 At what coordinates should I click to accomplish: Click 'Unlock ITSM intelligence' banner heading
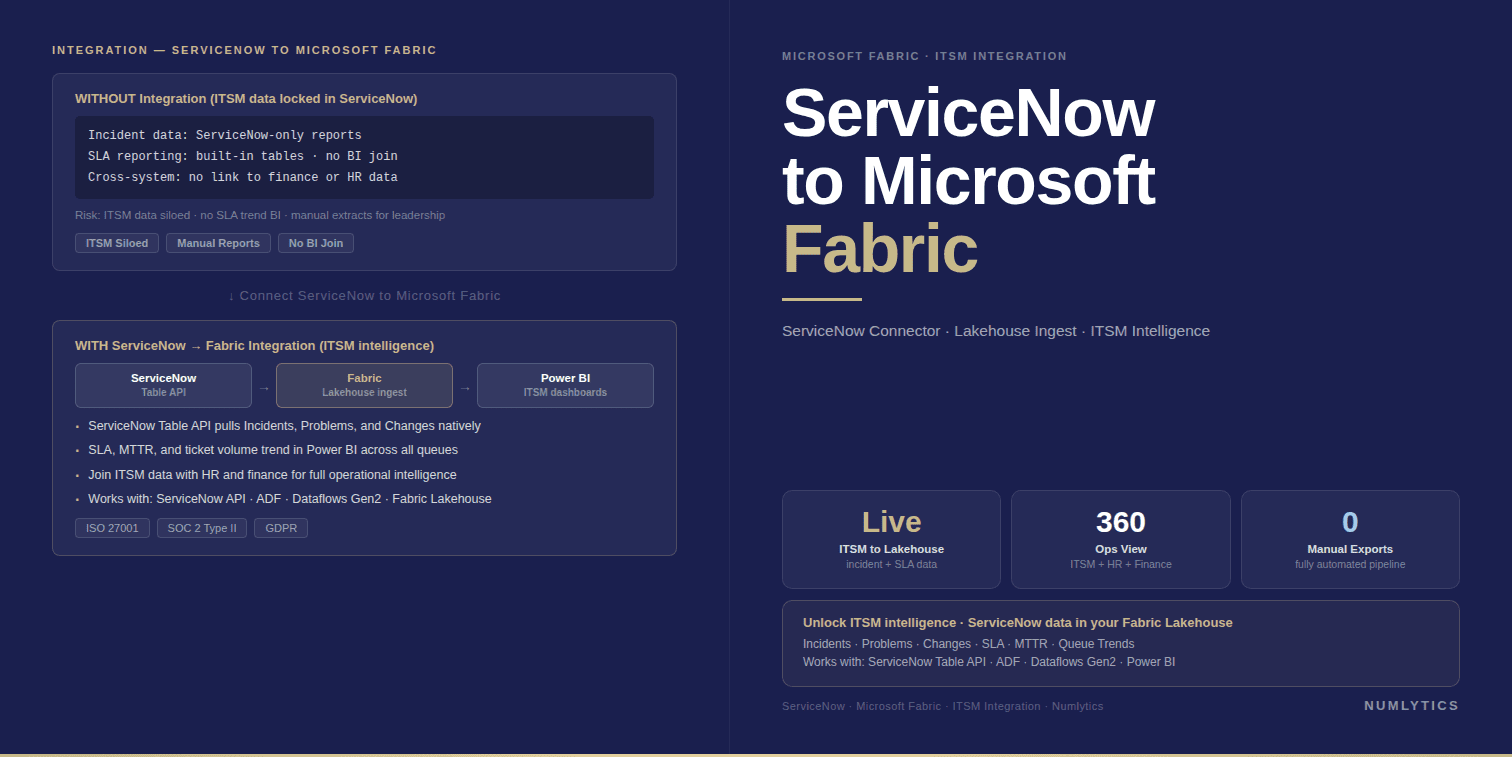pos(1018,622)
